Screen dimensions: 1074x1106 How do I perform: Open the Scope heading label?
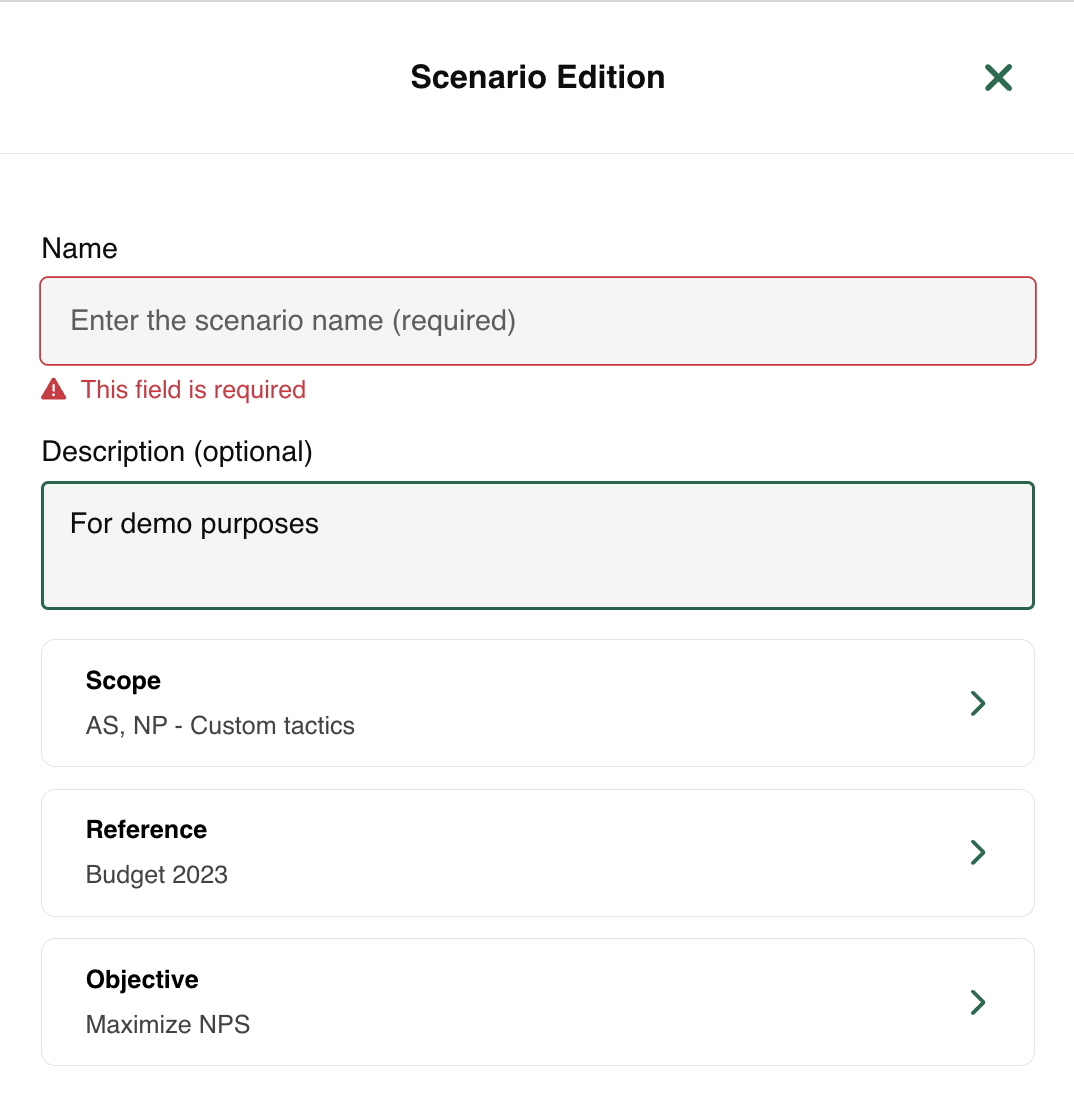[123, 681]
